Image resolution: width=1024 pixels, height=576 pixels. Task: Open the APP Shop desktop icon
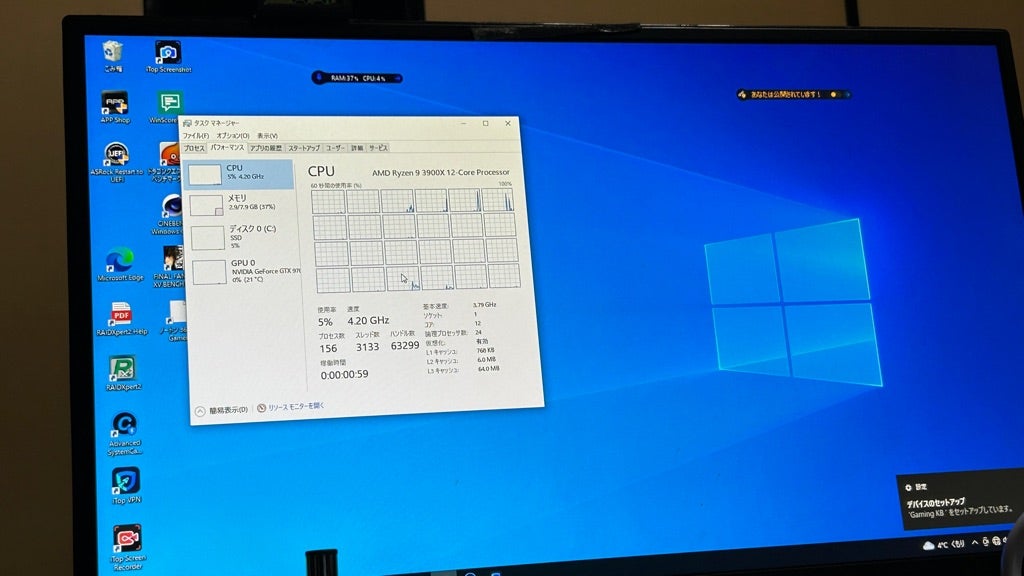(x=113, y=105)
